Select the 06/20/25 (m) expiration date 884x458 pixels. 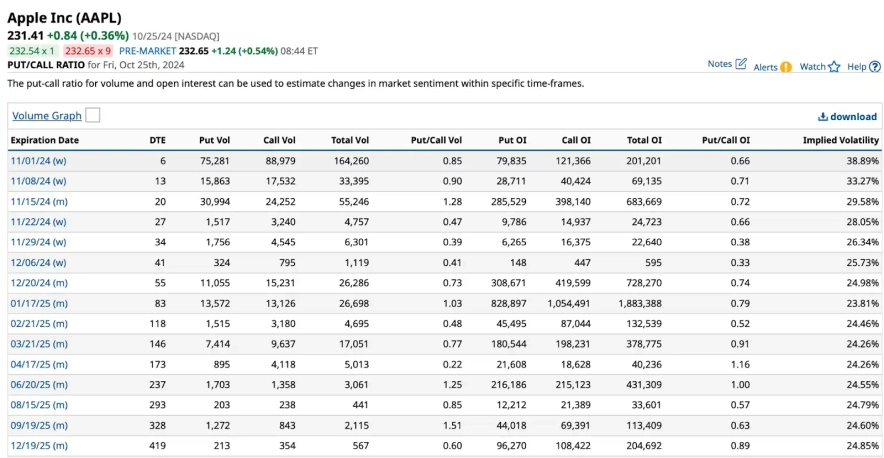(39, 385)
